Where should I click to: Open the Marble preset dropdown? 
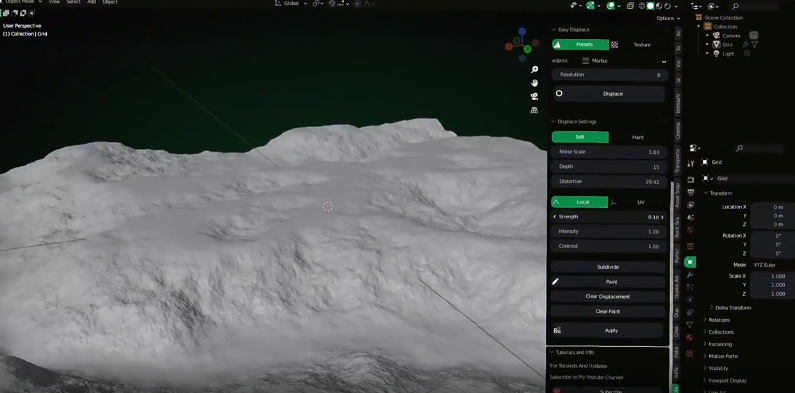623,61
